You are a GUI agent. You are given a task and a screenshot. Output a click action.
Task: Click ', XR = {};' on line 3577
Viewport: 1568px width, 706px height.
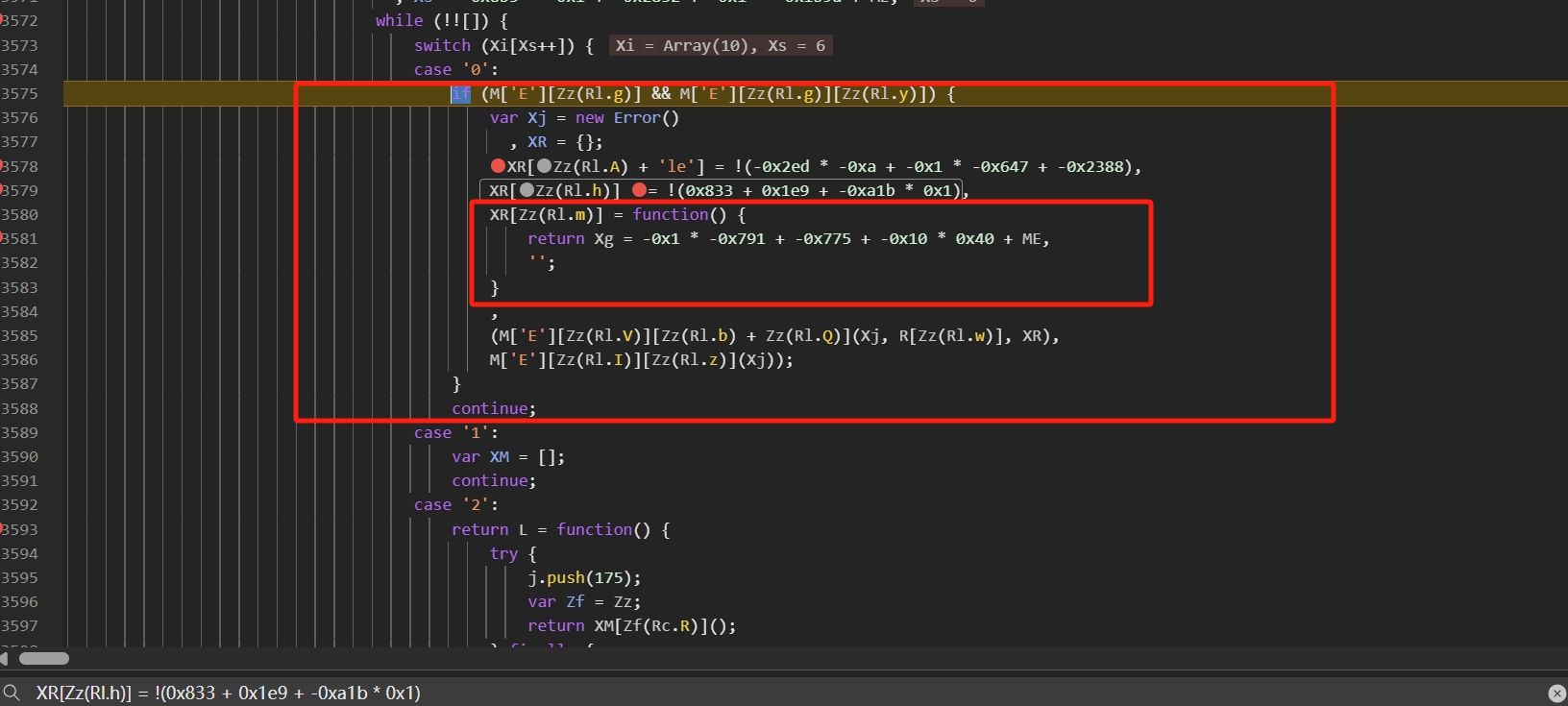[556, 141]
